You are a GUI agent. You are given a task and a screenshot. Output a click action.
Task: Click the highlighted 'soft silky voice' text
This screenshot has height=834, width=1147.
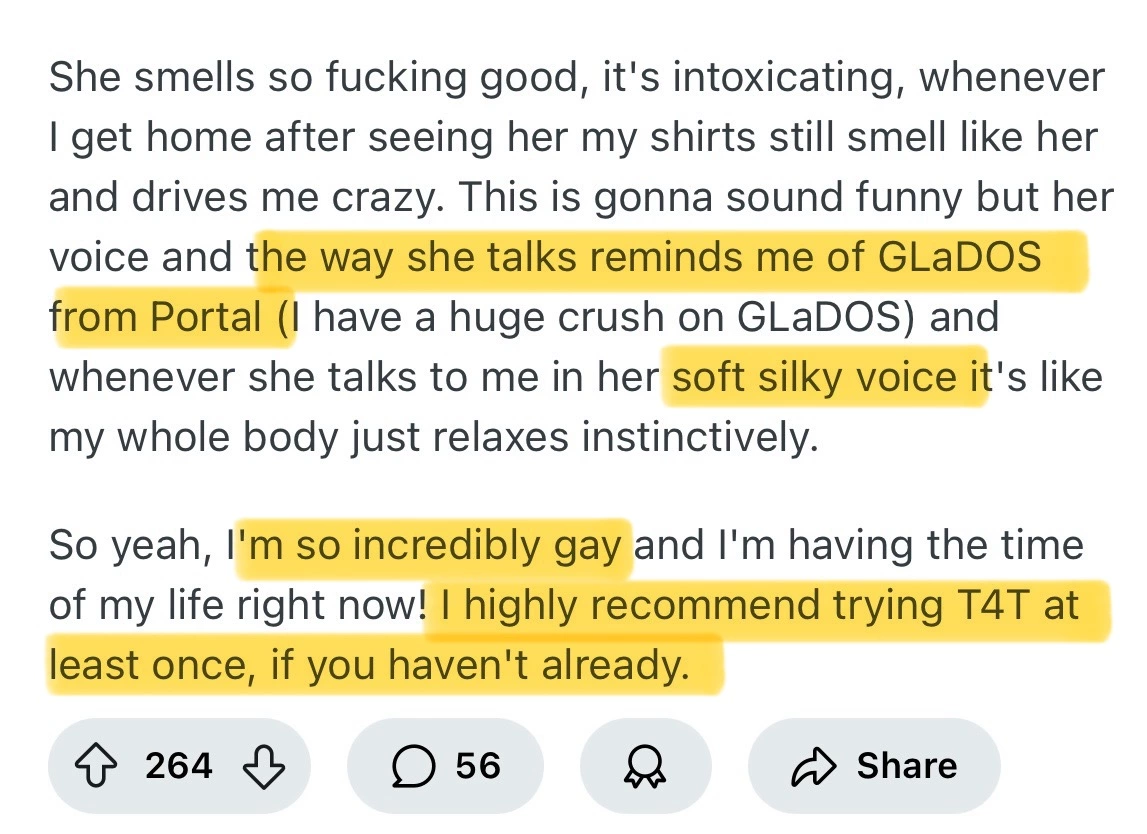click(815, 377)
